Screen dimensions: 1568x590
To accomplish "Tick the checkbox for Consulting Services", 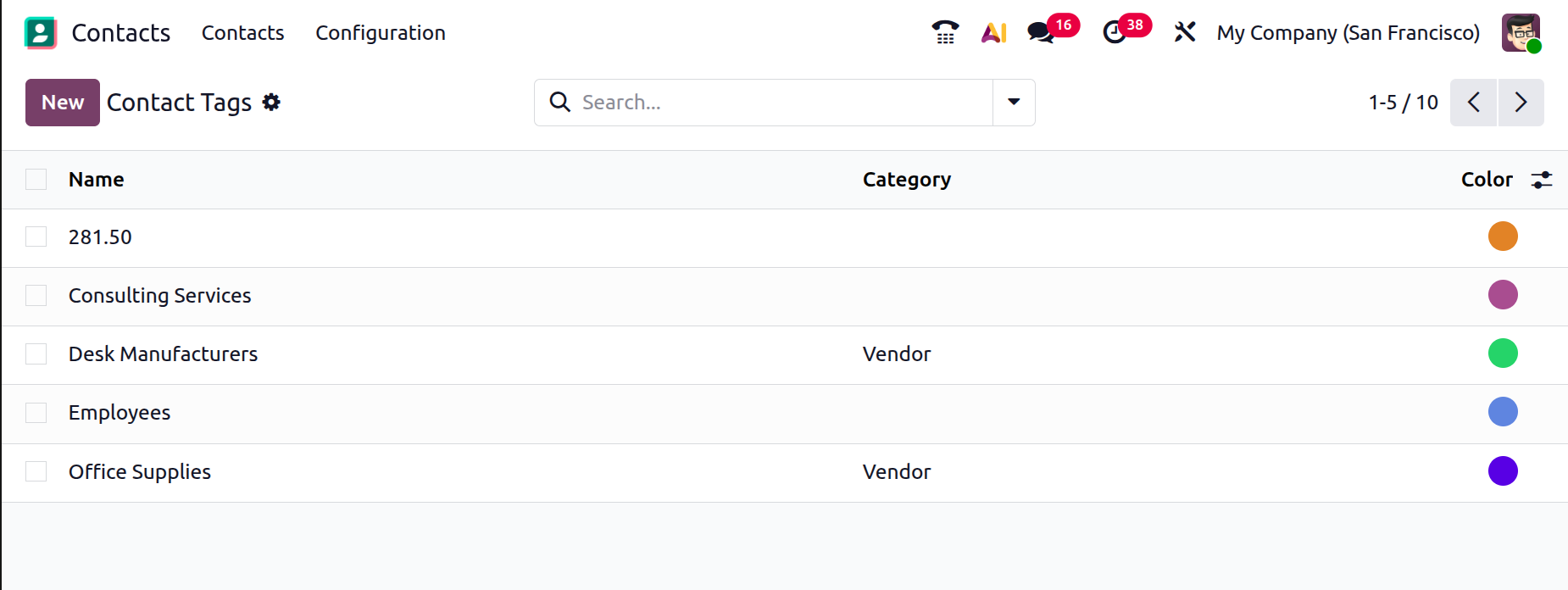I will coord(36,295).
